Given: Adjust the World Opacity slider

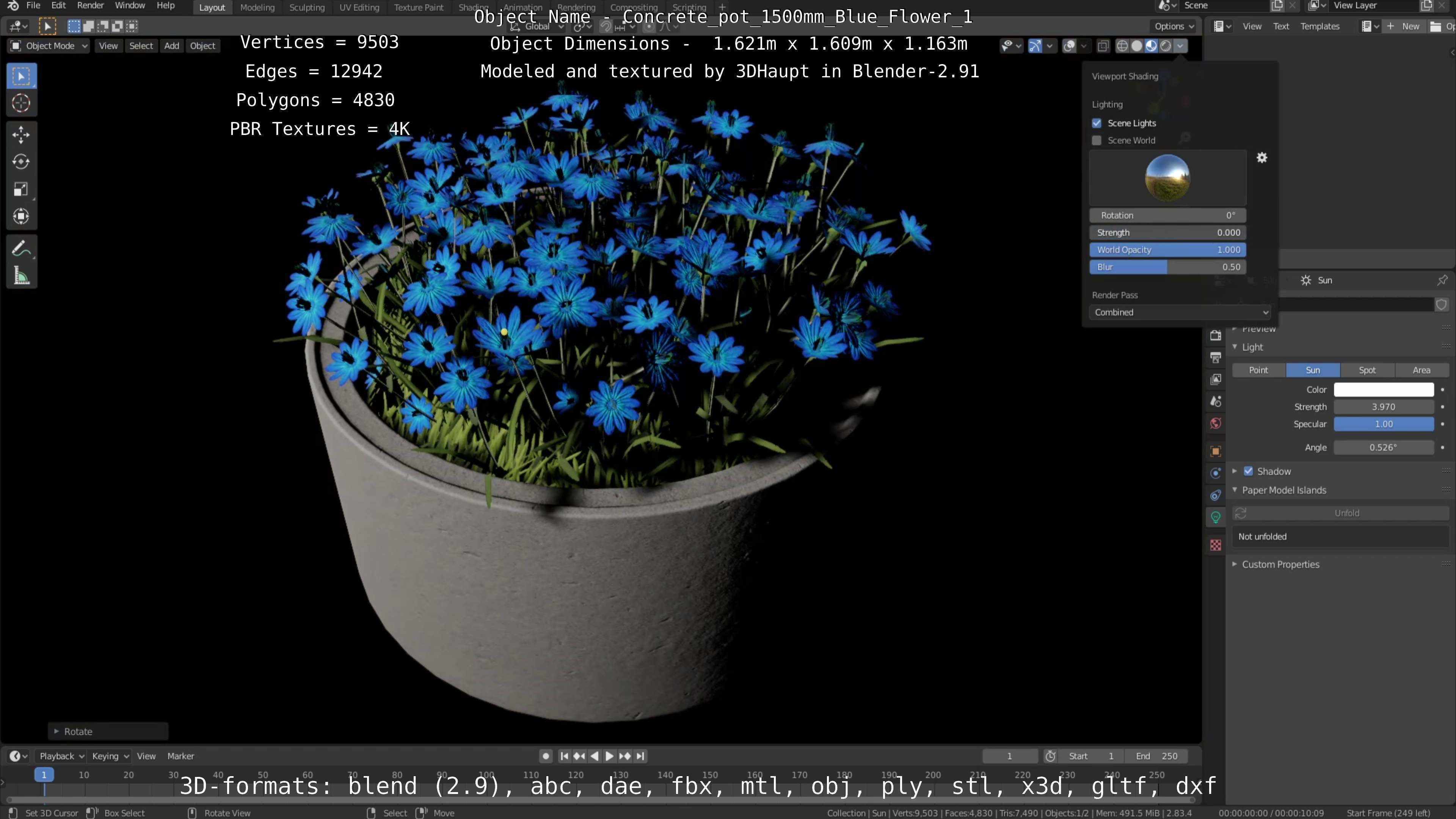Looking at the screenshot, I should pos(1168,250).
